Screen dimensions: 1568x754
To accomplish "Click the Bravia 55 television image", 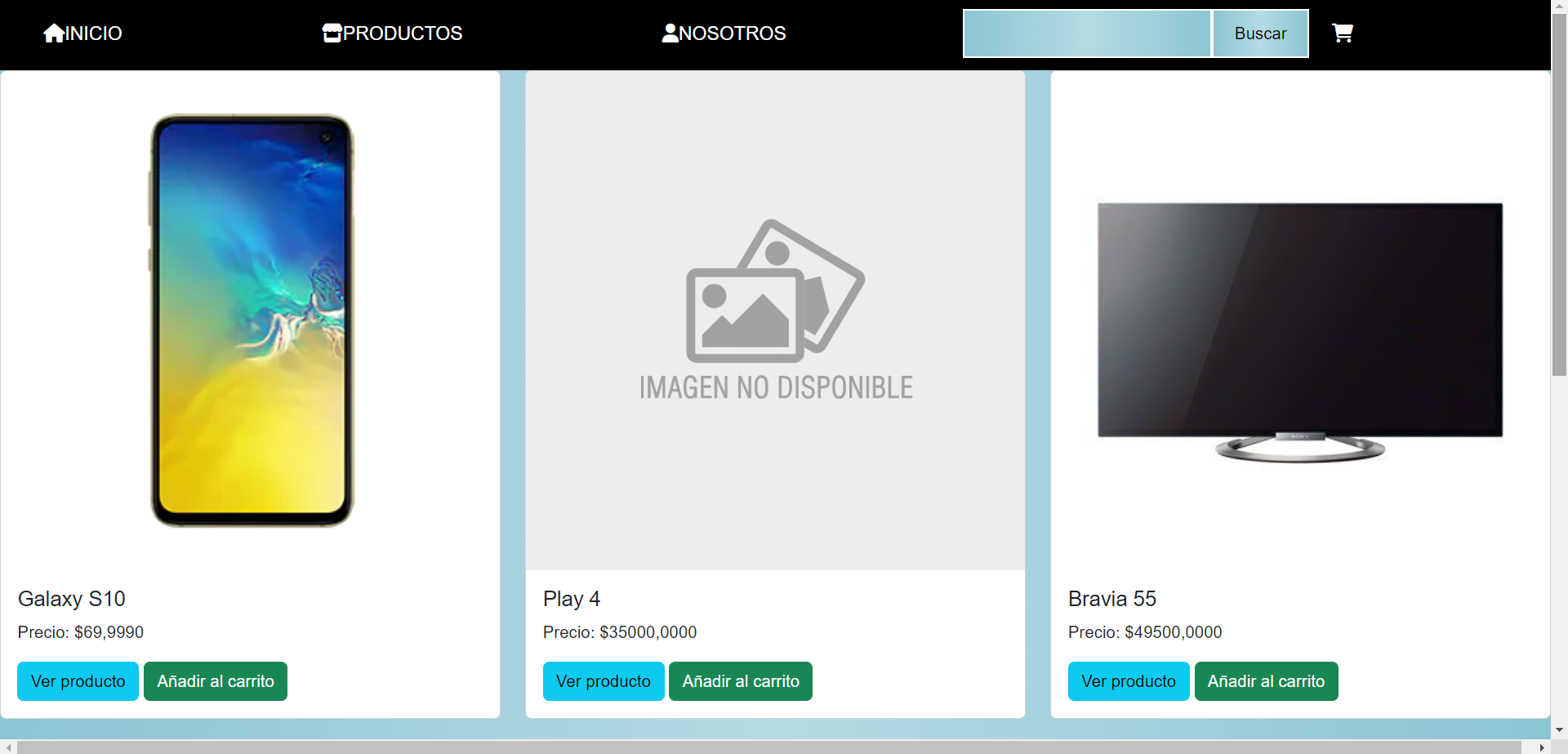I will point(1300,320).
